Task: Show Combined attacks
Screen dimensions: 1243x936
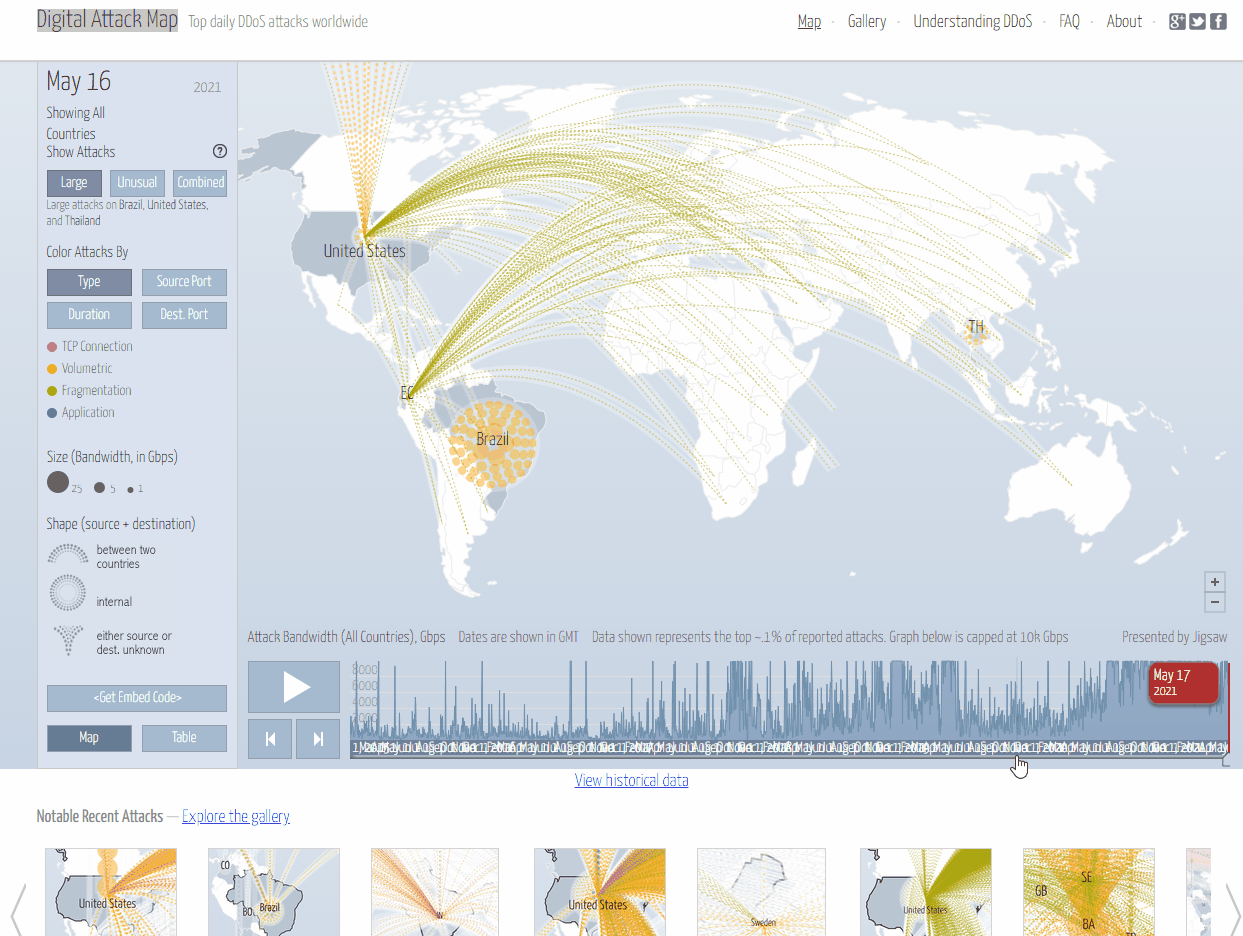Action: tap(201, 183)
